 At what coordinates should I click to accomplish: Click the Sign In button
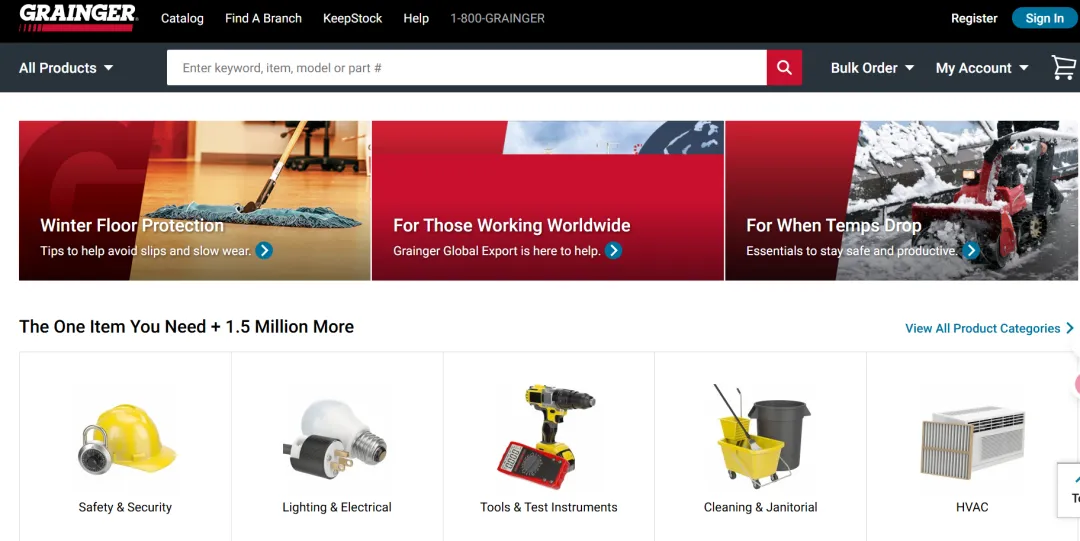tap(1044, 19)
